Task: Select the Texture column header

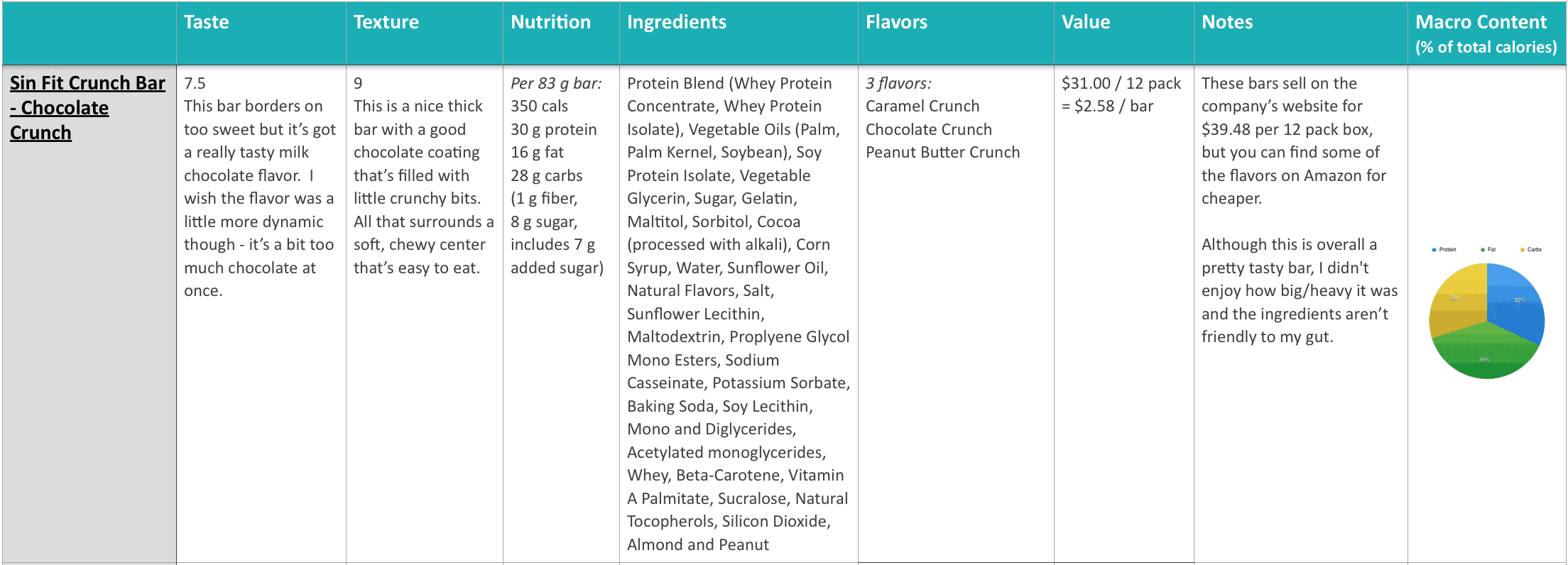Action: (x=386, y=22)
